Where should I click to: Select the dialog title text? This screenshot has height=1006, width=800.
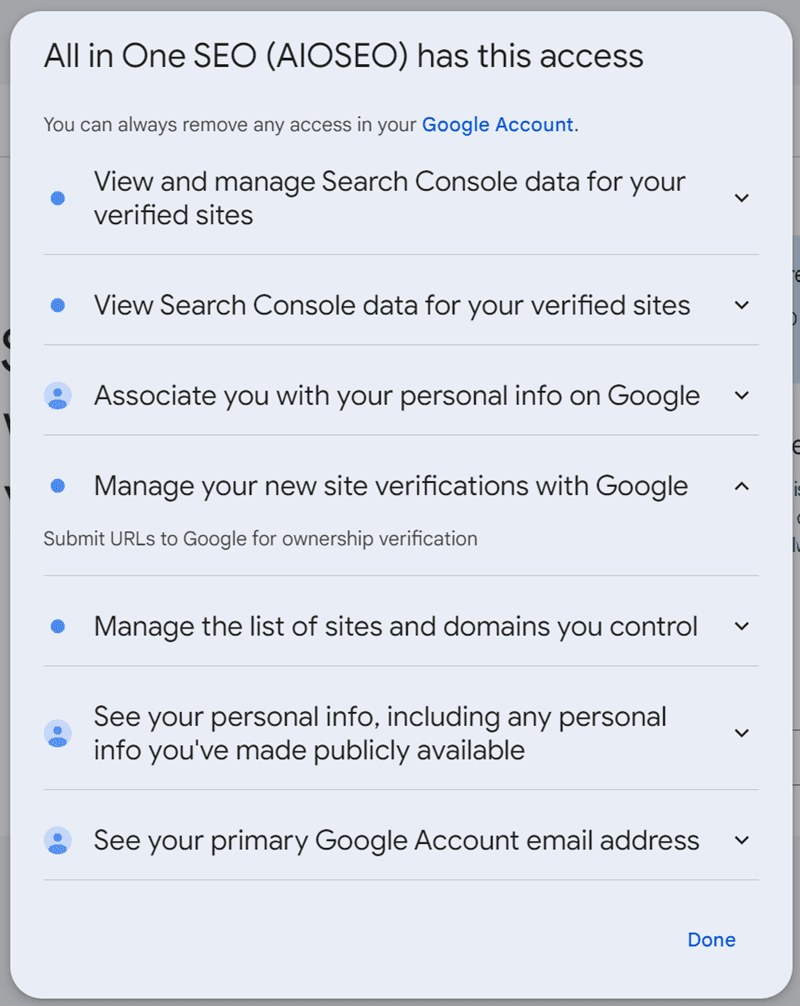[x=343, y=56]
